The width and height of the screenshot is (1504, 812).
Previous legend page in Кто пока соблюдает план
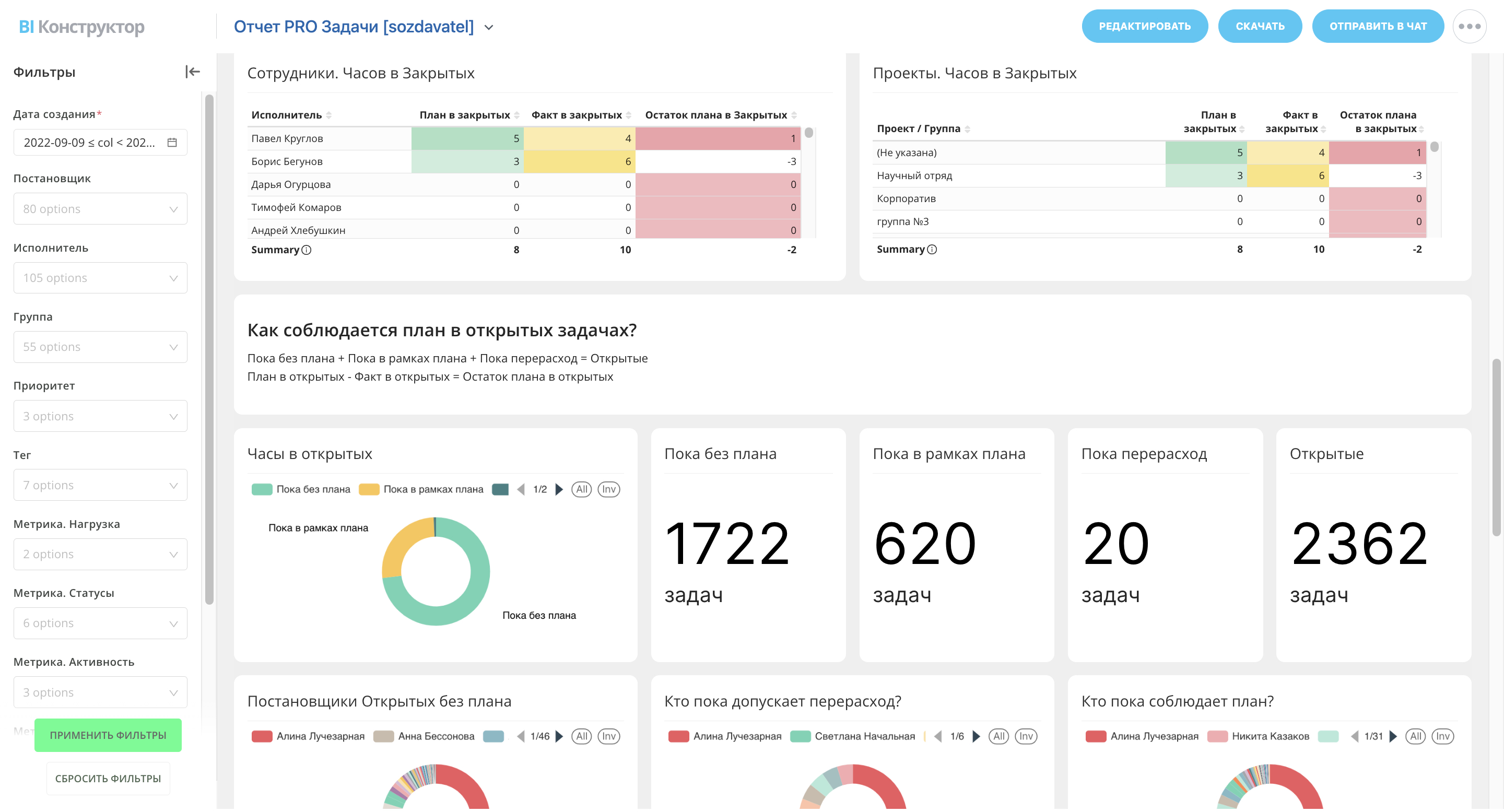coord(1355,736)
